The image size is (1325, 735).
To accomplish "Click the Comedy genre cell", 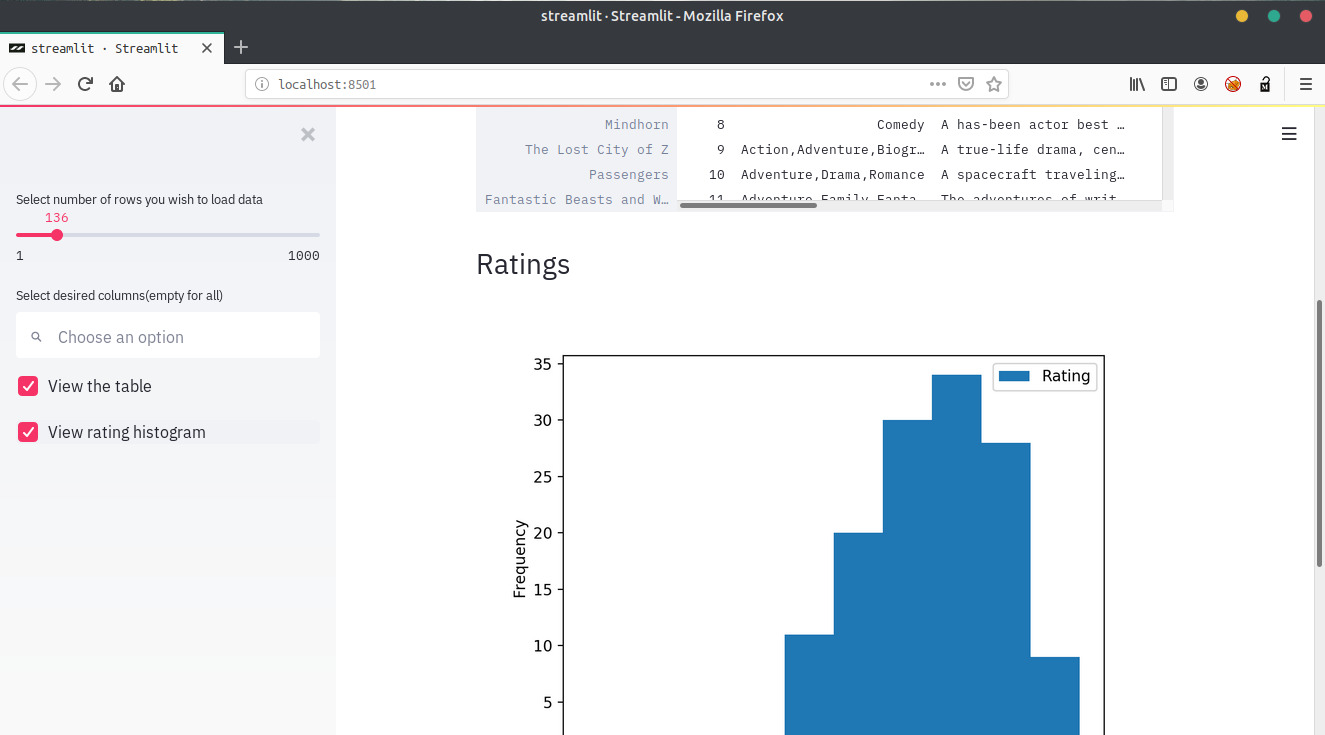I will tap(901, 125).
